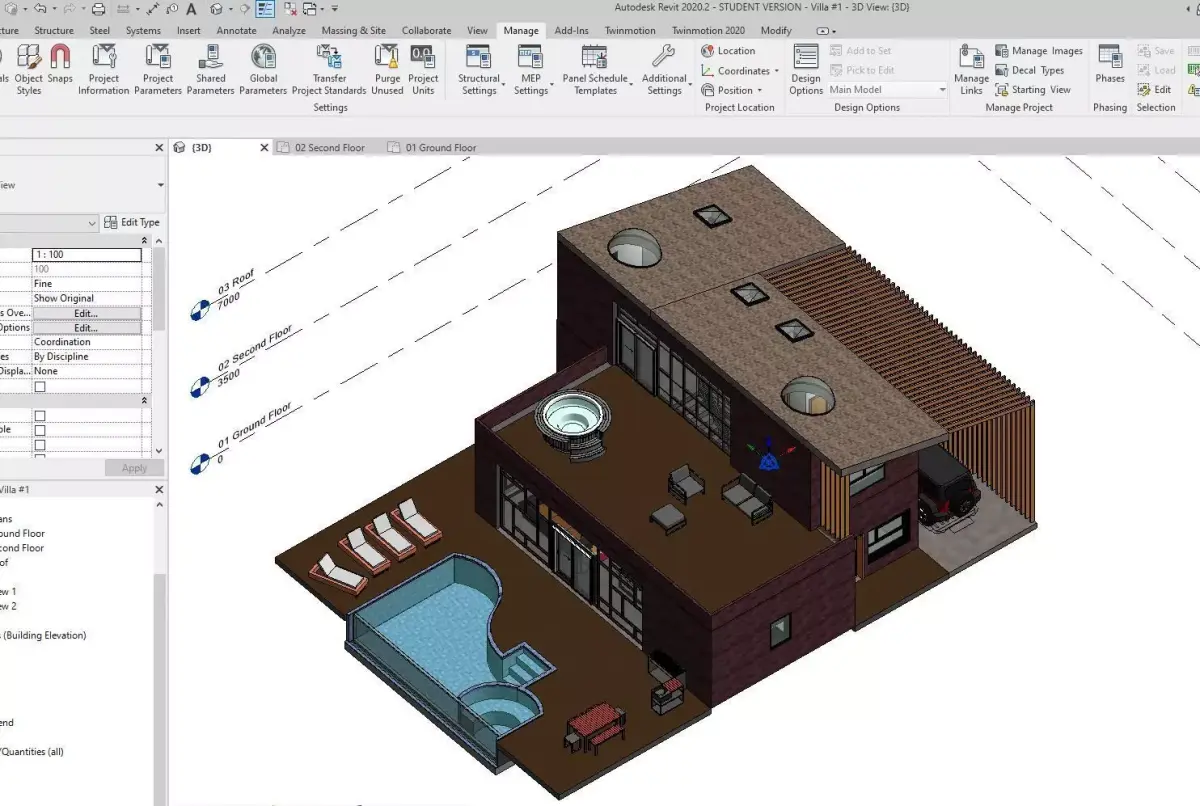The height and width of the screenshot is (806, 1200).
Task: Open Shared Parameters
Action: pyautogui.click(x=211, y=70)
